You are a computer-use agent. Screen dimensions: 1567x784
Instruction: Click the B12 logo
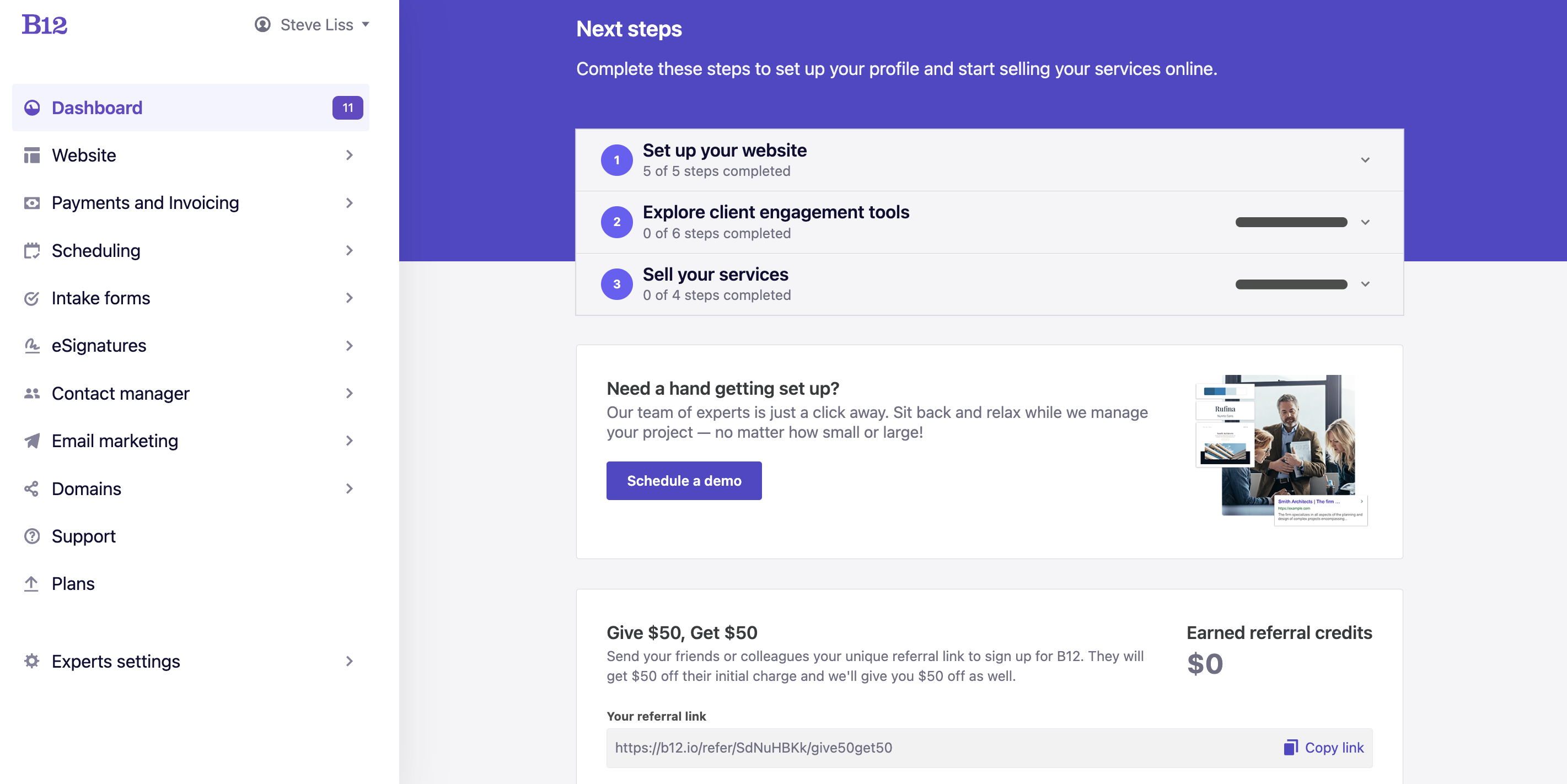[x=45, y=24]
